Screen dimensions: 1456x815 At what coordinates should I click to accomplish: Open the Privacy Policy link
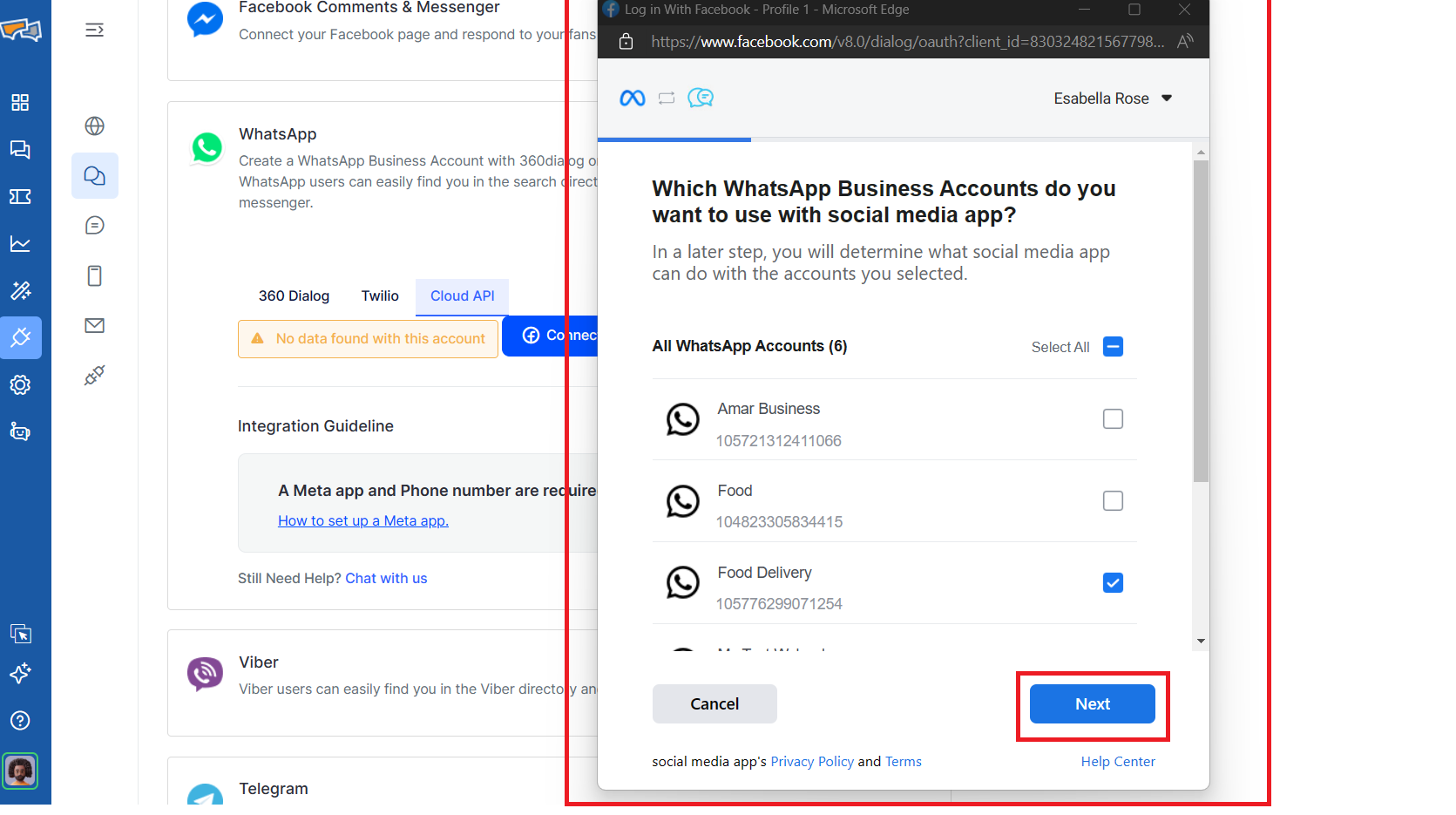click(x=812, y=762)
